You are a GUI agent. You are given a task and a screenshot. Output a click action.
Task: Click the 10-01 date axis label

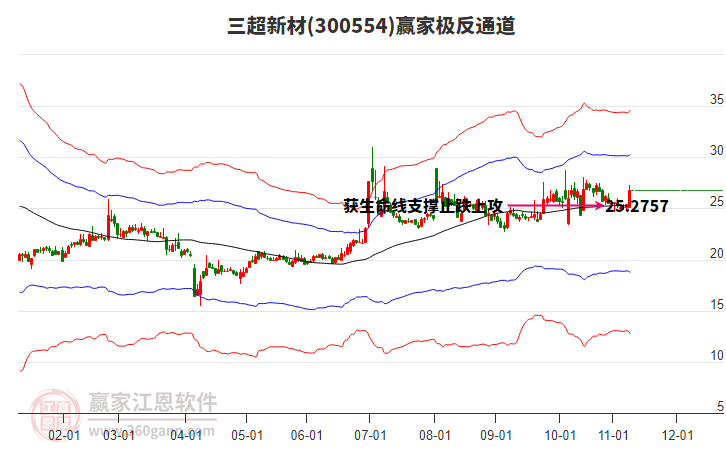coord(560,435)
